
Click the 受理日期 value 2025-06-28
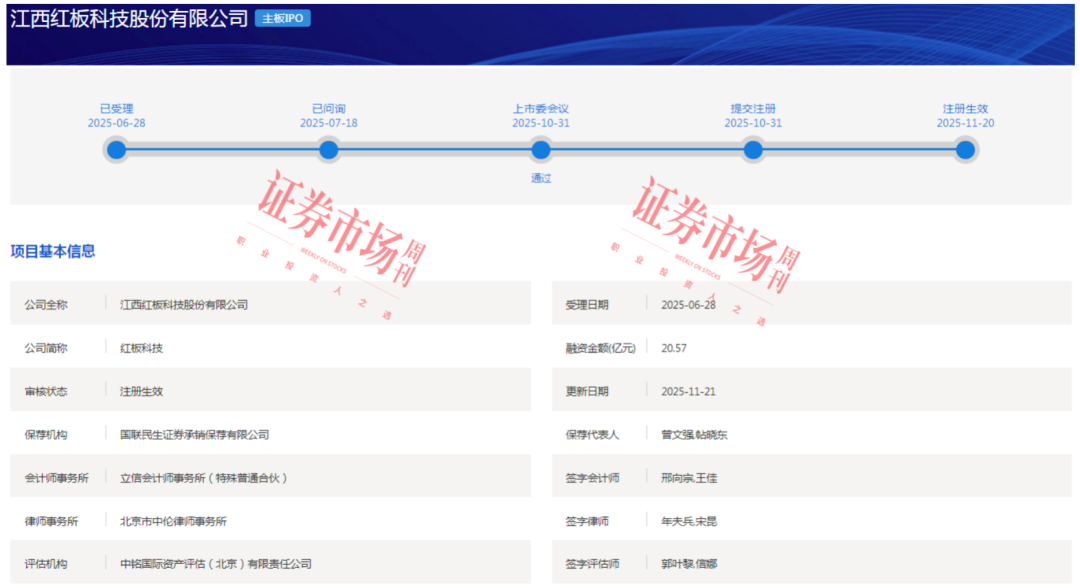click(686, 305)
